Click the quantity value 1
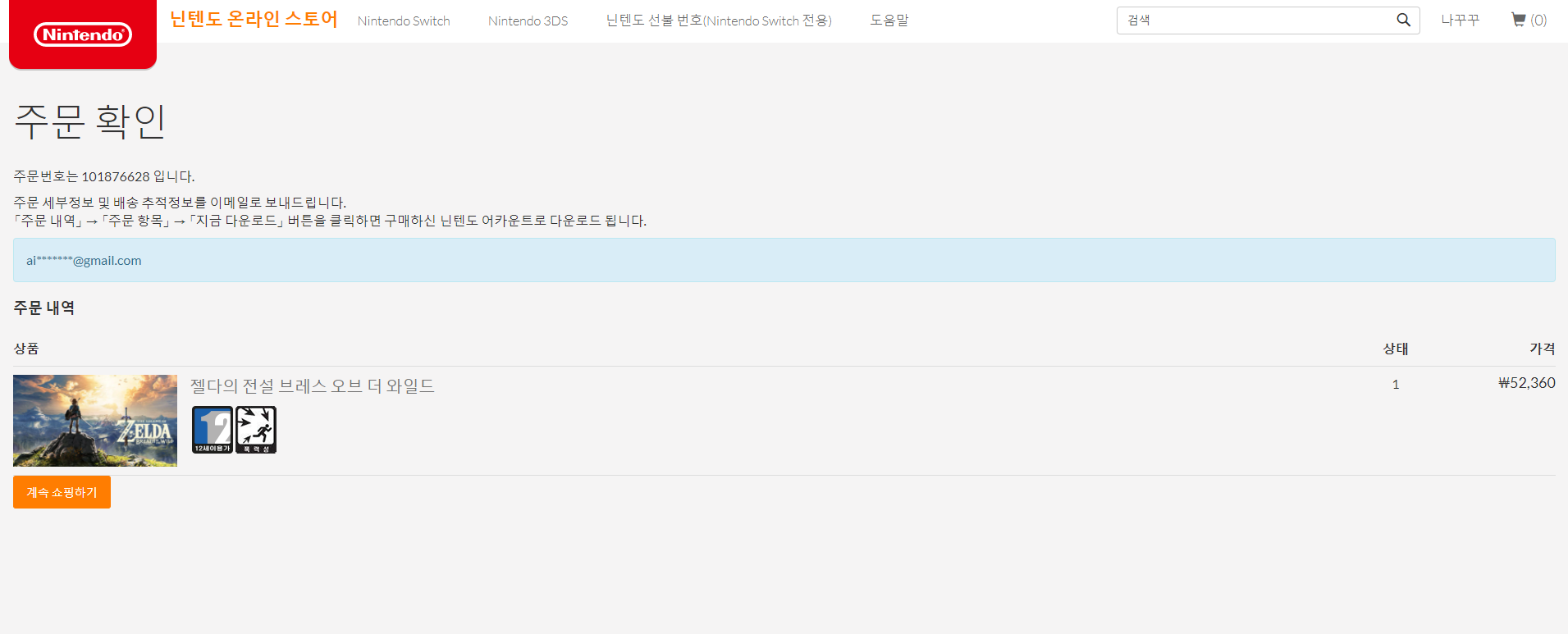 [1396, 384]
